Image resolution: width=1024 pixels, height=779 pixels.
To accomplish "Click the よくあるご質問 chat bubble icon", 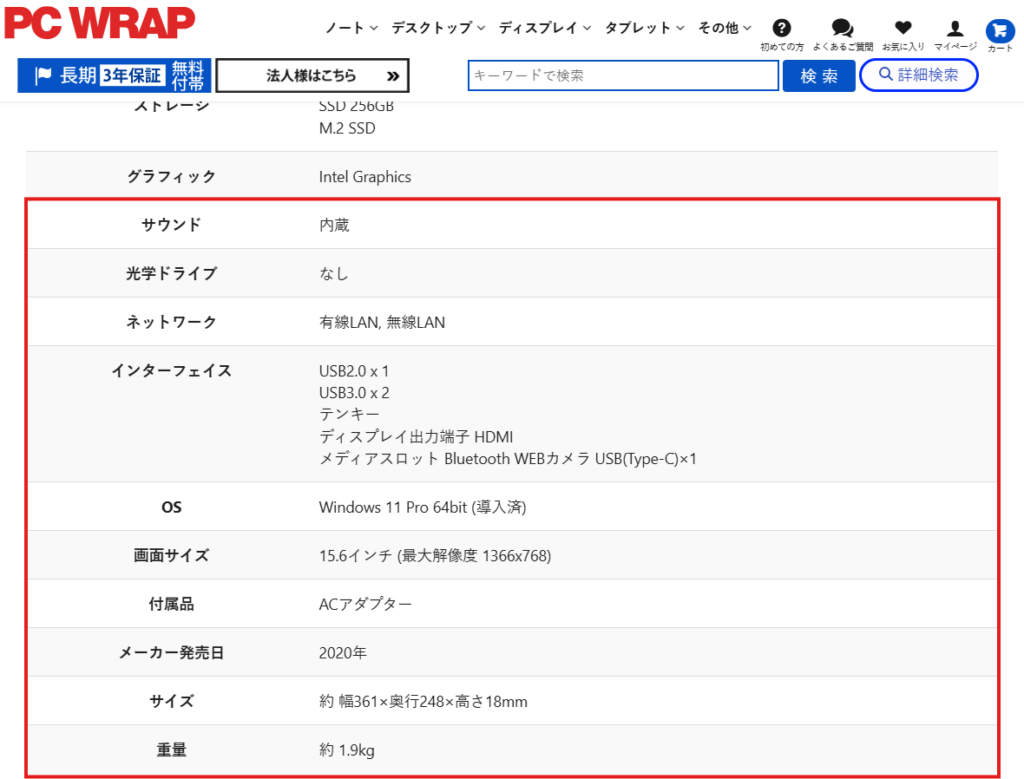I will [x=842, y=27].
